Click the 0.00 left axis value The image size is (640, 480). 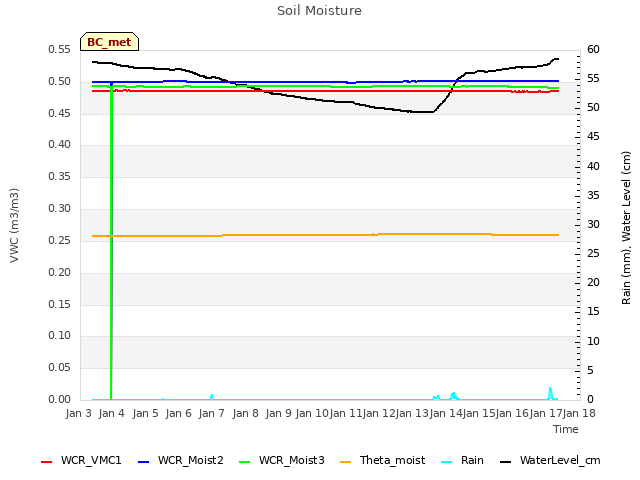[59, 400]
